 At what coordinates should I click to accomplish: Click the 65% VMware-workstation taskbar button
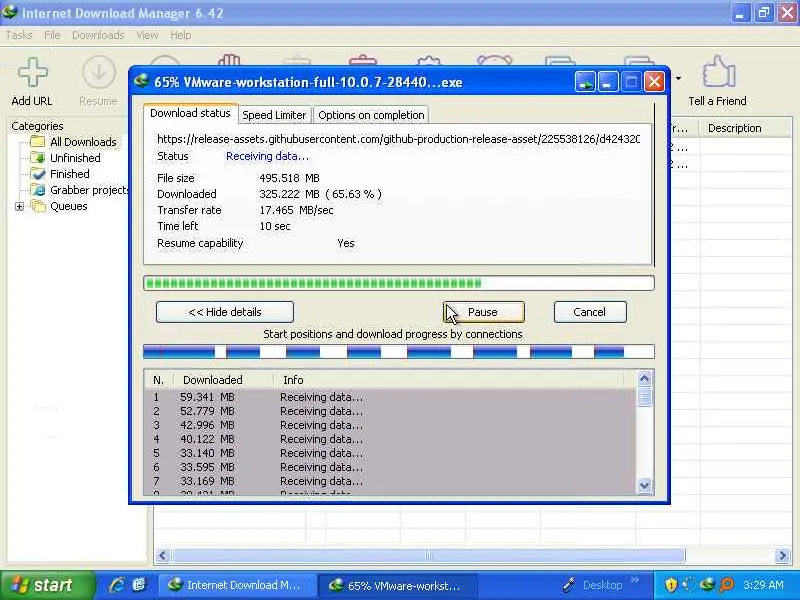pos(397,585)
